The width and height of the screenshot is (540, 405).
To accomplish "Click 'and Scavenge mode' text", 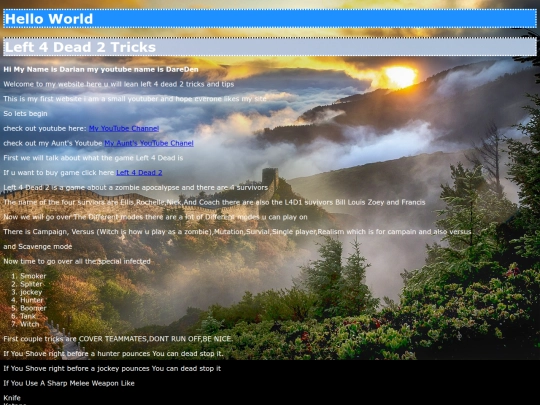I will [38, 247].
